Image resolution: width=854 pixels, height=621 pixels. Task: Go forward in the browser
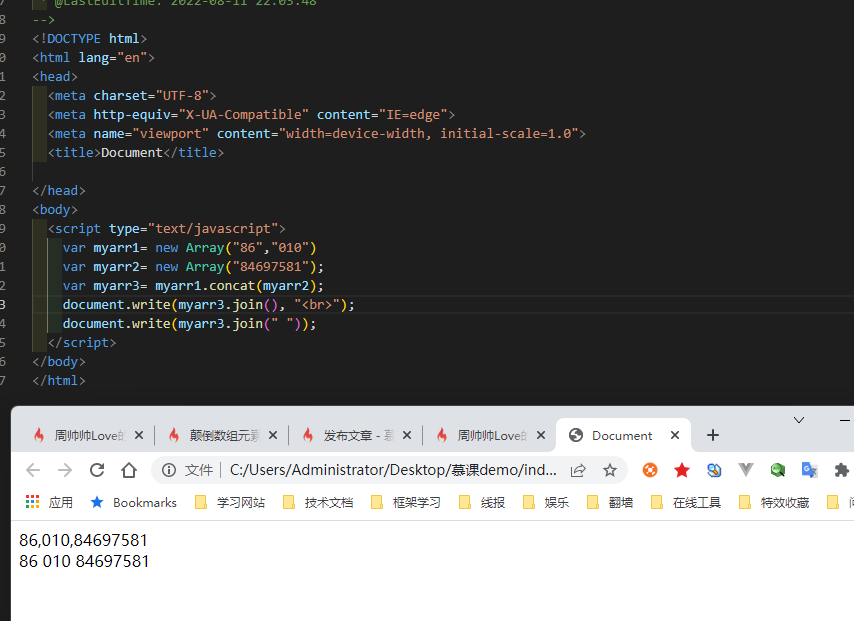65,470
